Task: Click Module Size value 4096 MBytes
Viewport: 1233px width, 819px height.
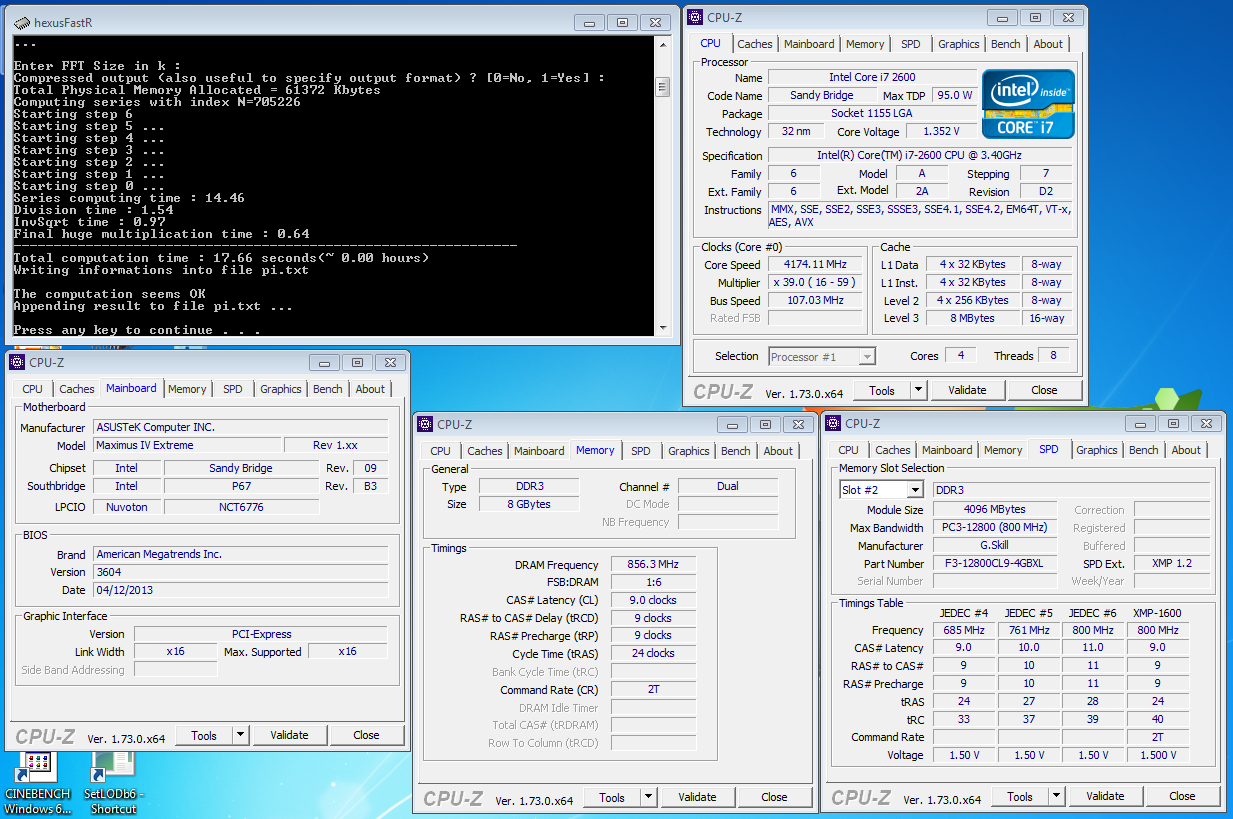Action: (993, 509)
